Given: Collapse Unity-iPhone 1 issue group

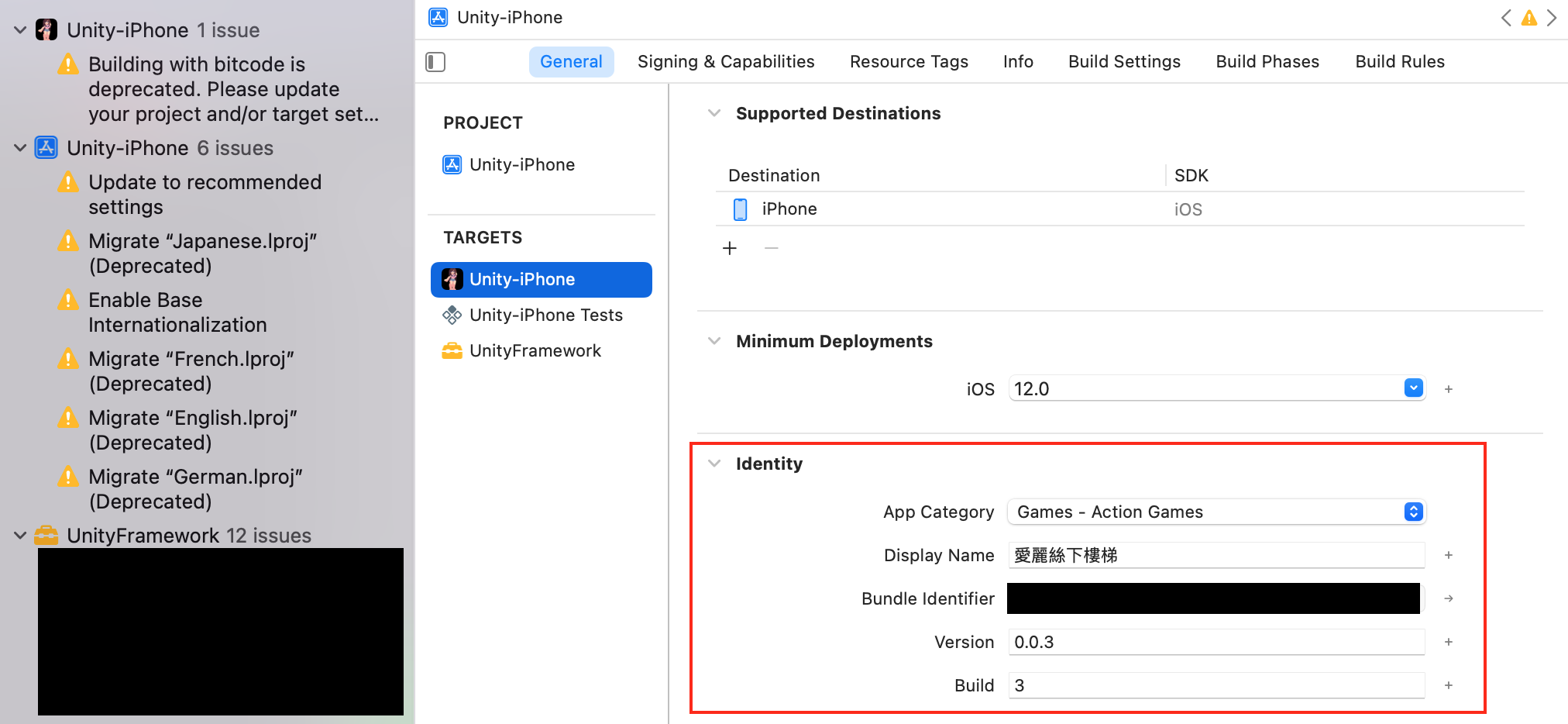Looking at the screenshot, I should click(x=20, y=30).
